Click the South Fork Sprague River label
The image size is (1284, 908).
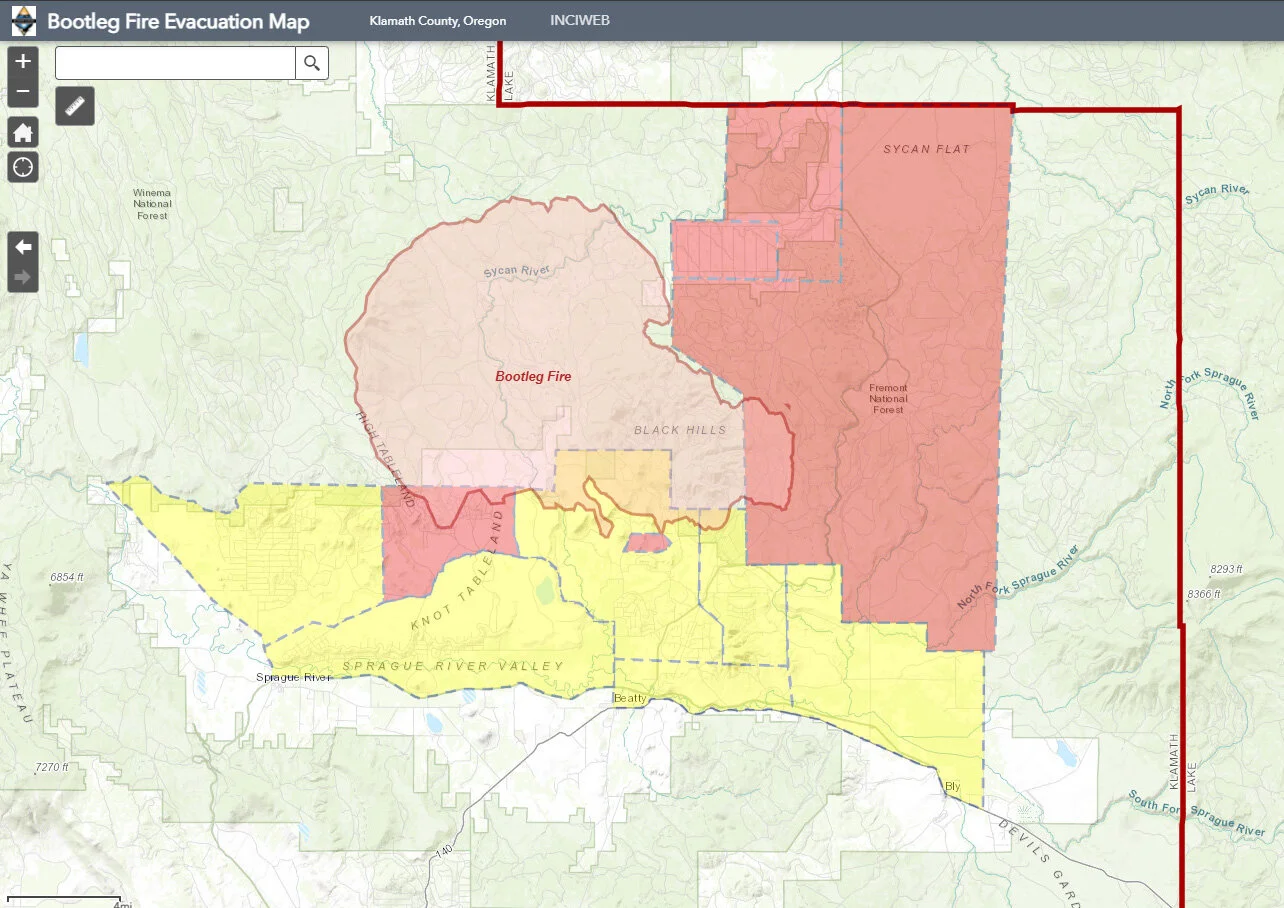click(x=1197, y=813)
